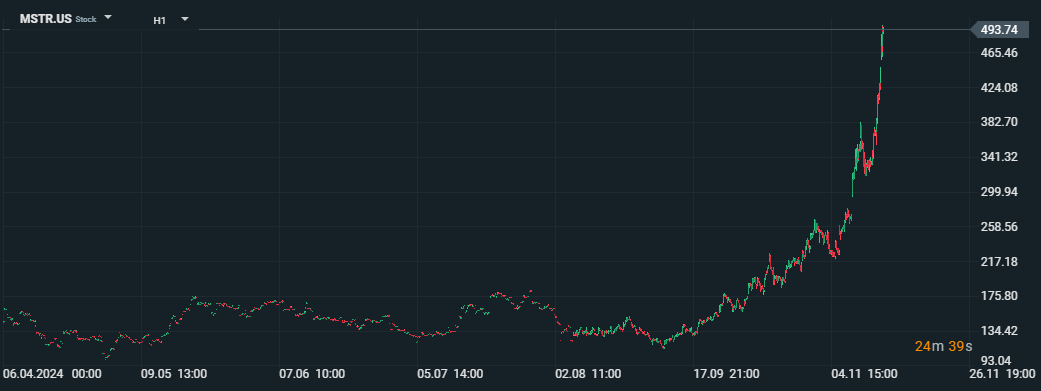Image resolution: width=1041 pixels, height=391 pixels.
Task: Click the 17.09 21:00 time axis label
Action: [x=726, y=374]
